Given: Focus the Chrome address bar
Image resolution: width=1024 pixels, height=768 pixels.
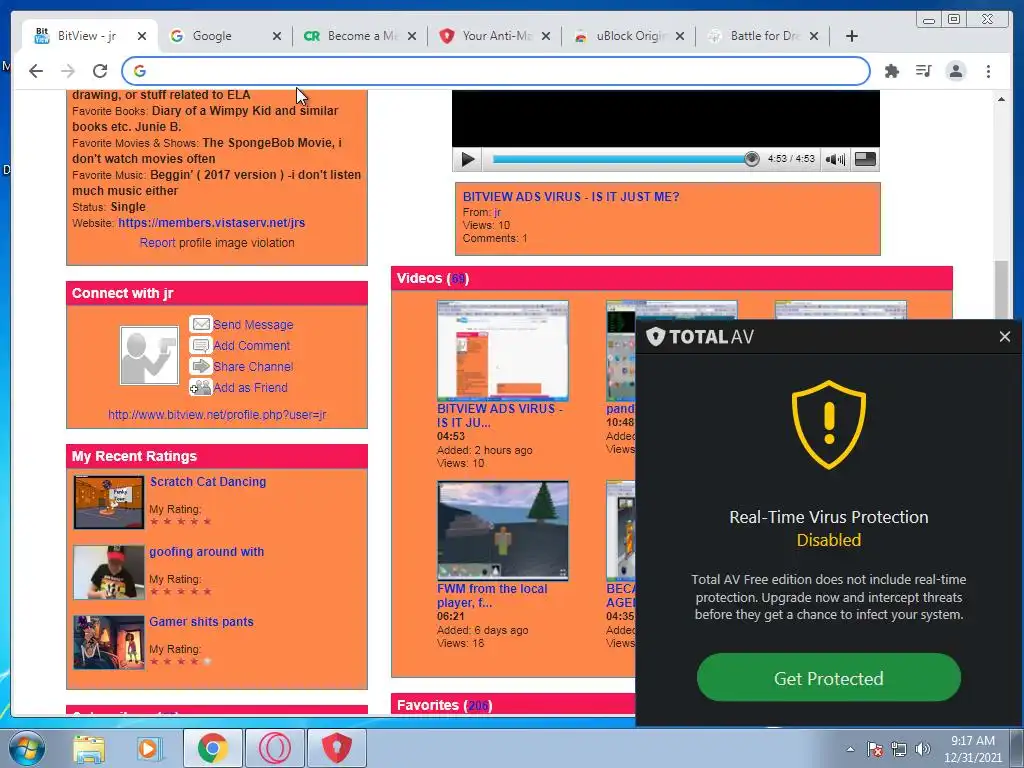Looking at the screenshot, I should point(496,71).
